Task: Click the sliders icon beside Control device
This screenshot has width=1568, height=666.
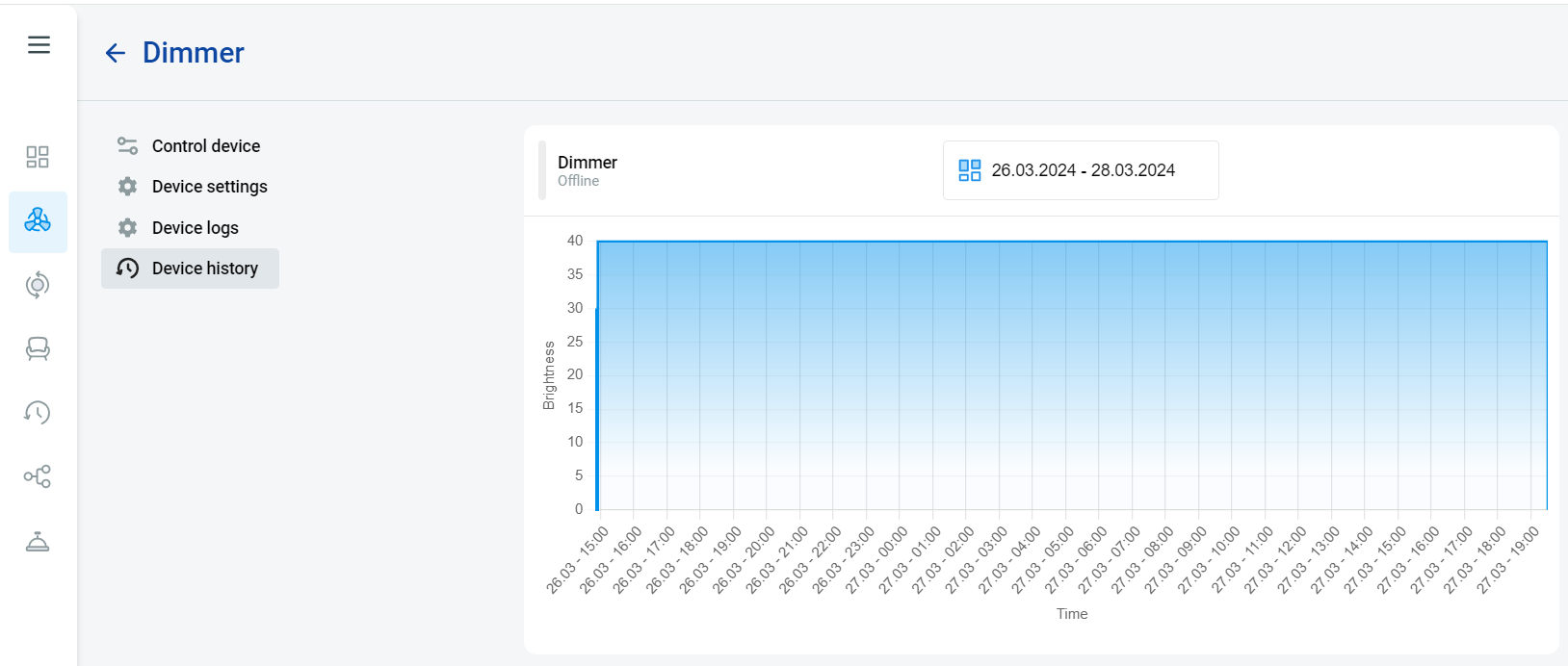Action: point(127,146)
